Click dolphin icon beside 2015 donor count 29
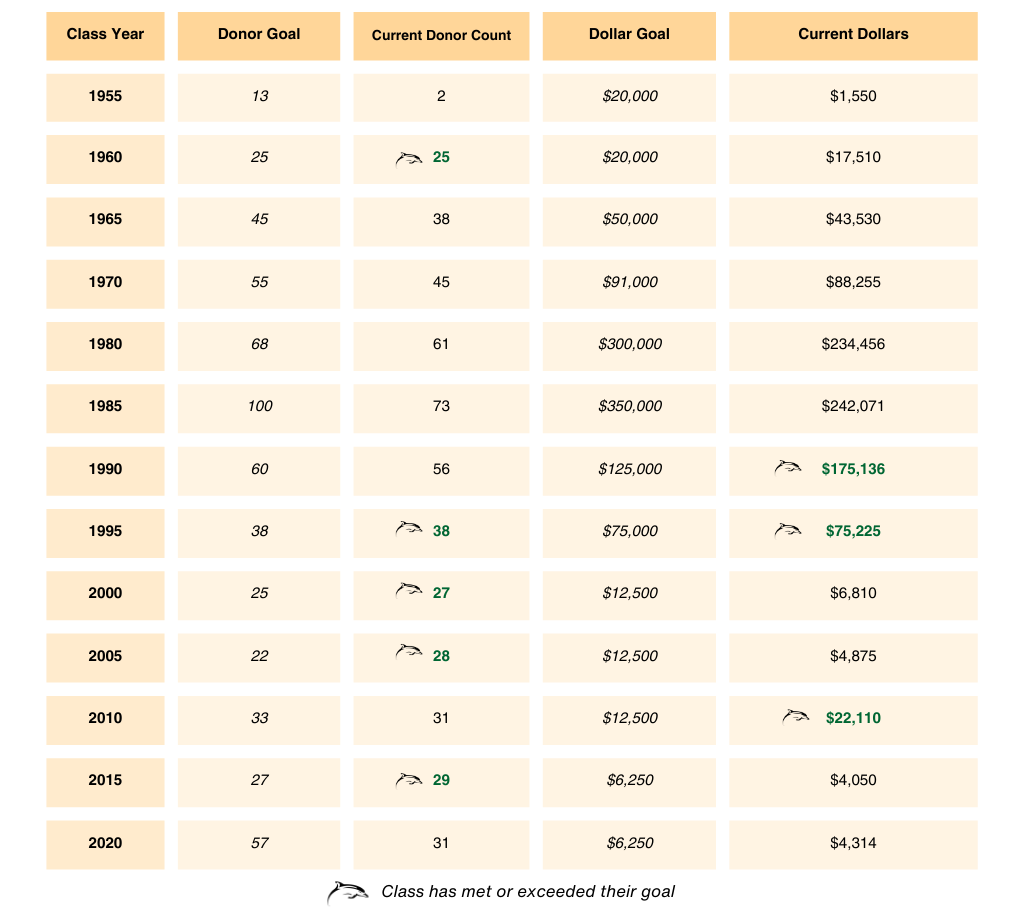 (x=409, y=779)
